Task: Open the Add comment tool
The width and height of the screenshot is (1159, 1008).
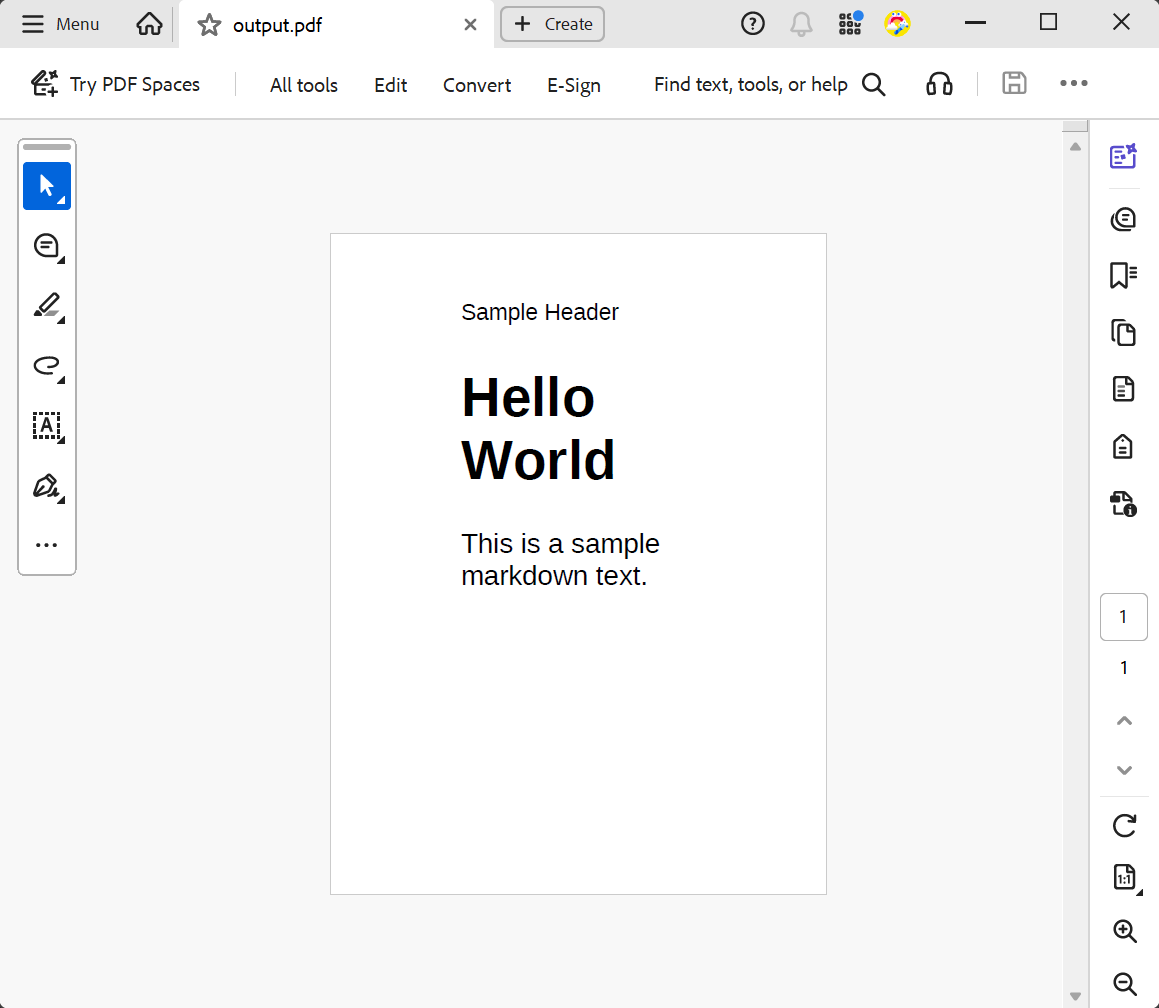Action: coord(46,247)
